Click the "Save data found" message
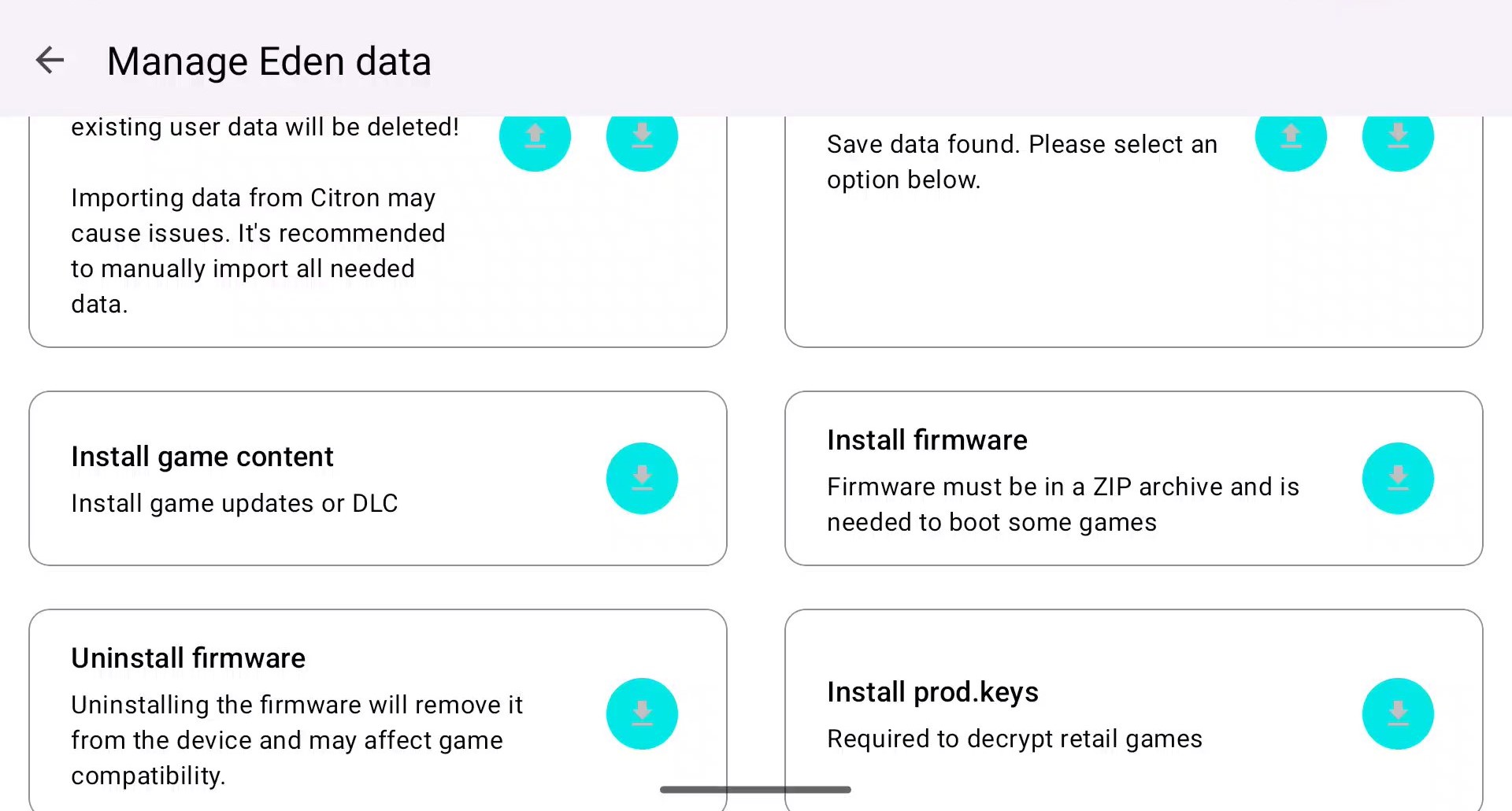This screenshot has height=811, width=1512. 1021,162
